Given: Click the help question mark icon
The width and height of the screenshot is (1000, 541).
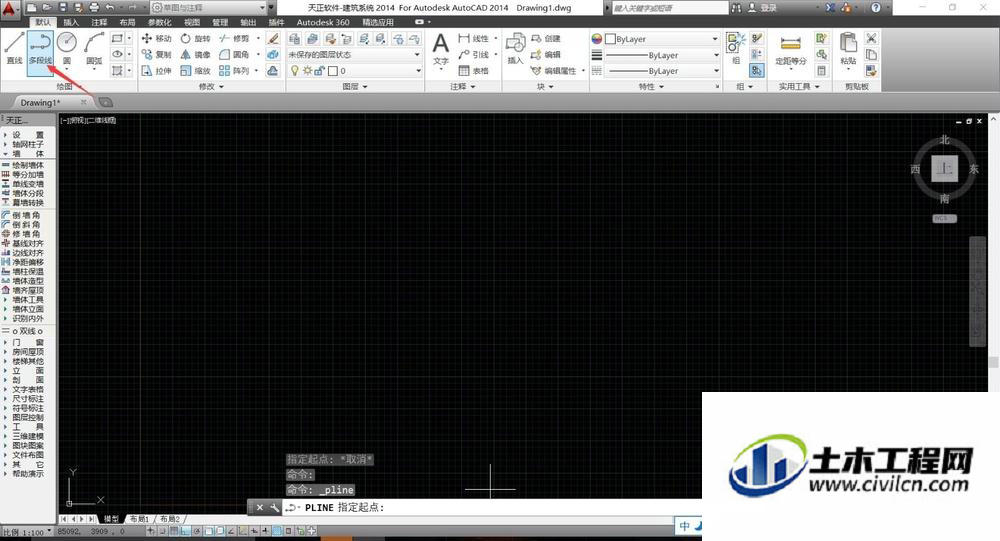Looking at the screenshot, I should [876, 8].
